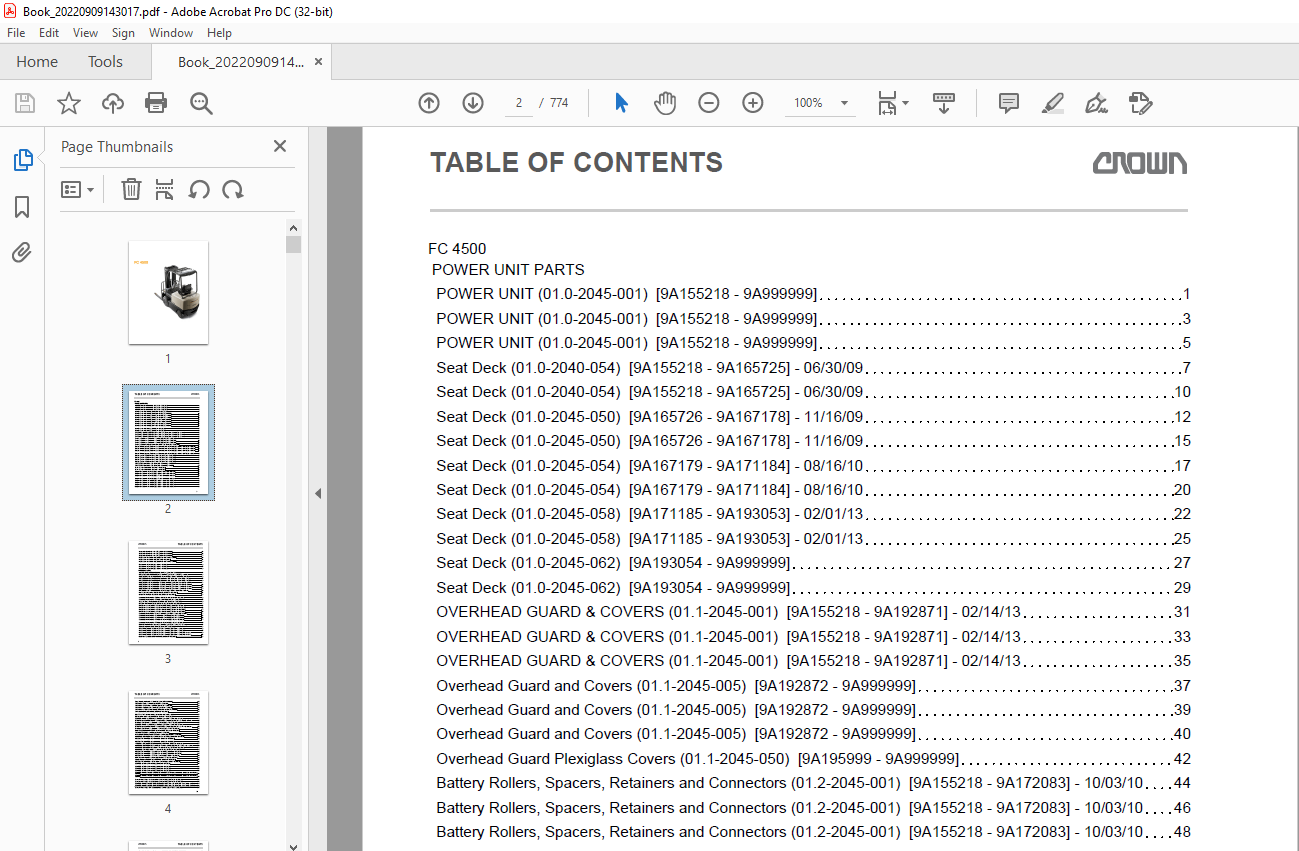Bookmark the file with the star icon

click(x=68, y=103)
